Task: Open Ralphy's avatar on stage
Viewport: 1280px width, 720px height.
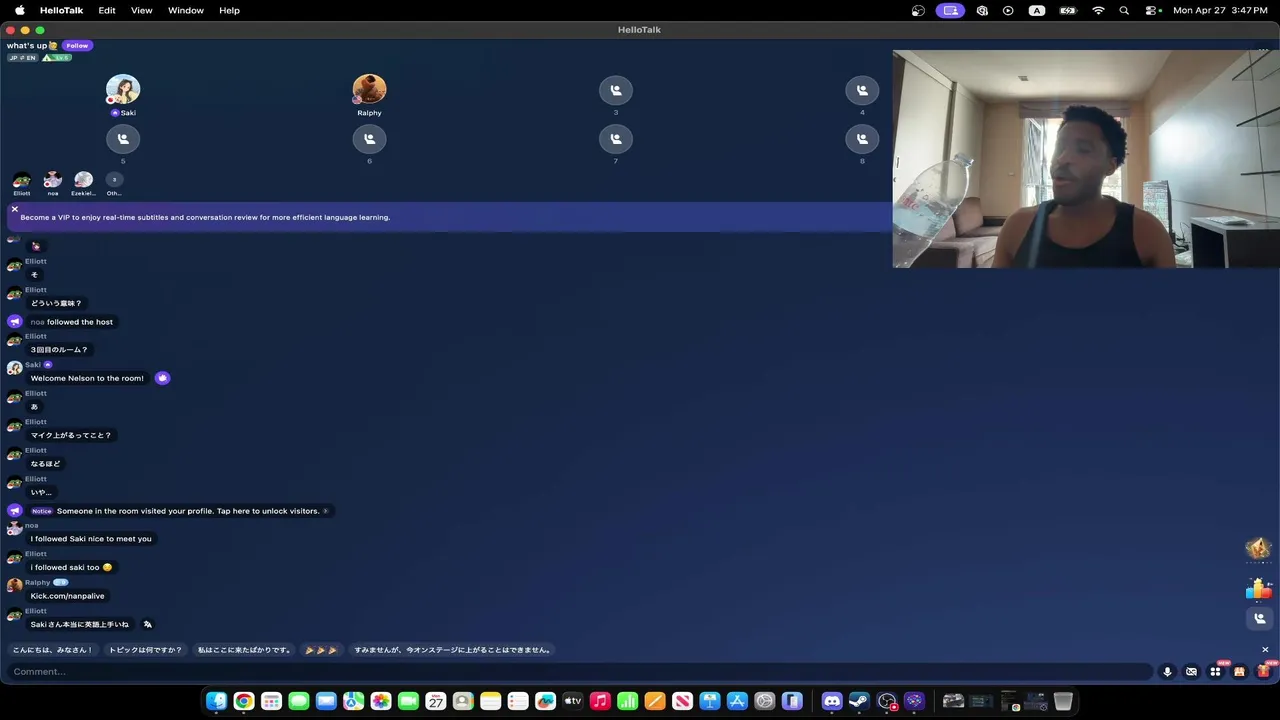Action: pos(369,89)
